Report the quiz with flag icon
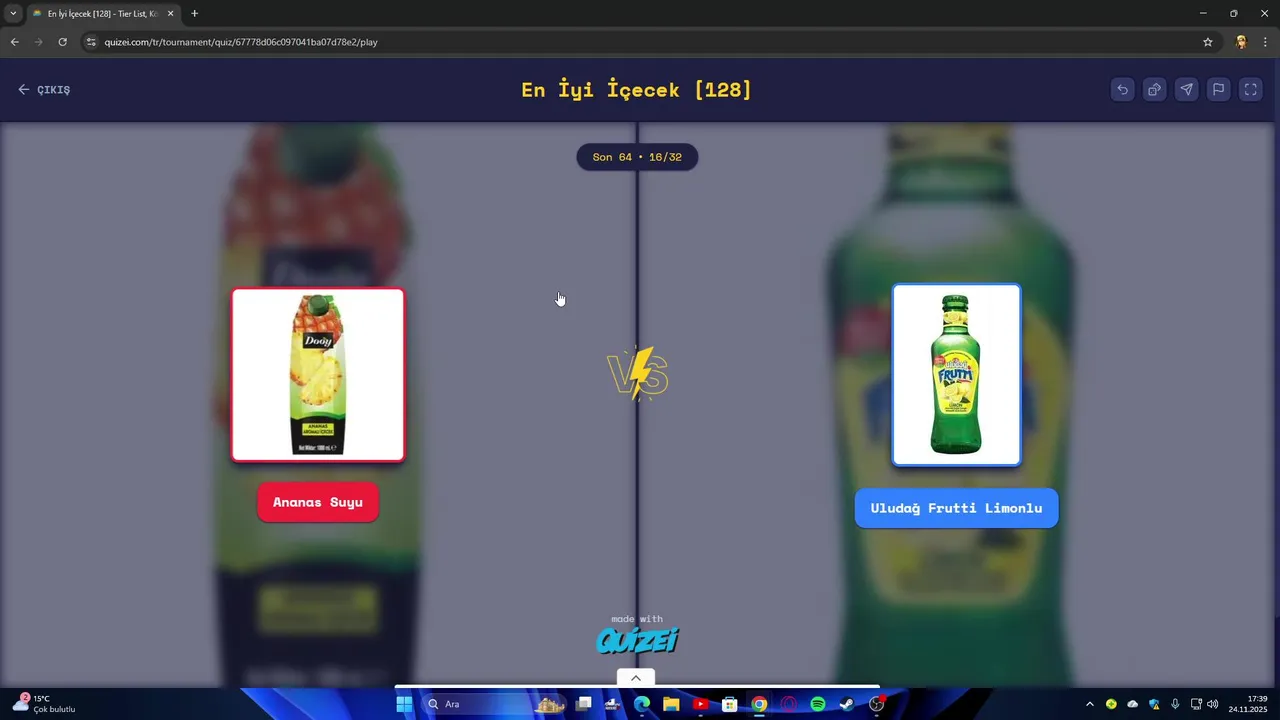 pyautogui.click(x=1218, y=89)
